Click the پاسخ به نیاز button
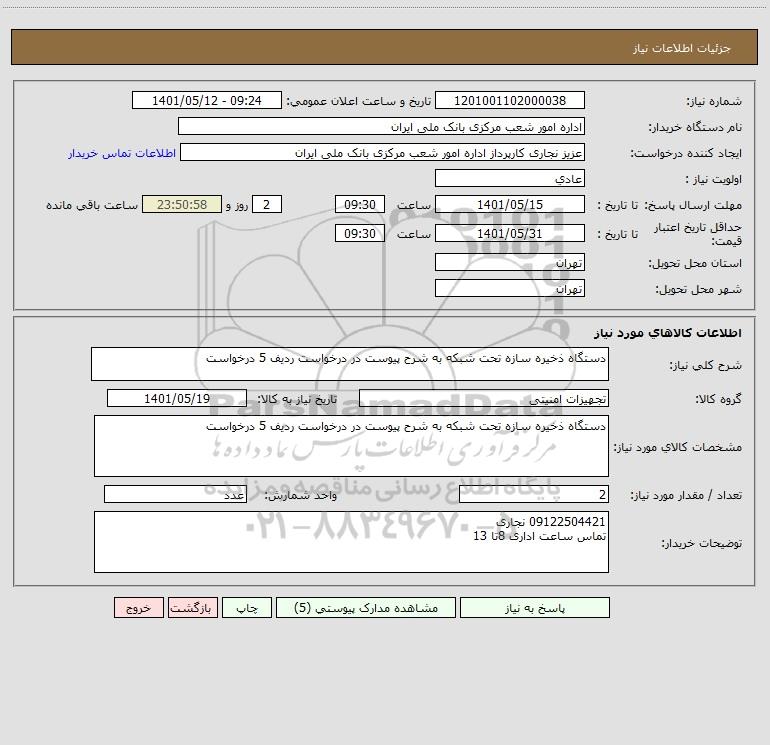Viewport: 770px width, 745px height. point(535,607)
